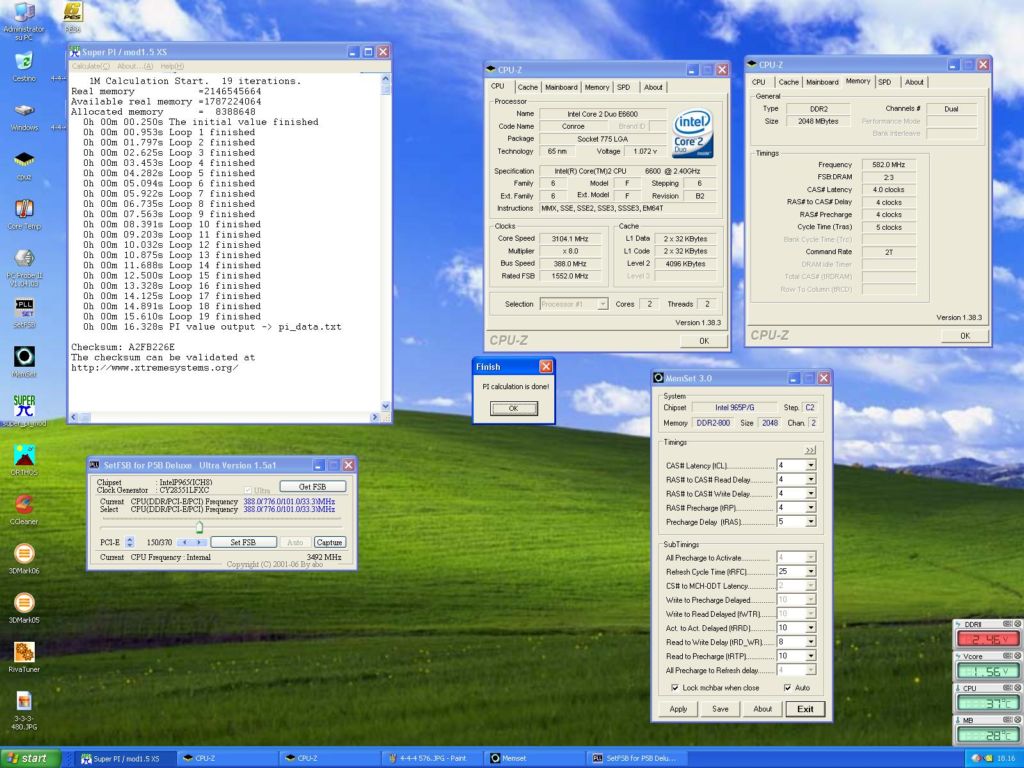This screenshot has width=1024, height=768.
Task: Click the Vcore voltage monitor widget
Action: [x=987, y=666]
